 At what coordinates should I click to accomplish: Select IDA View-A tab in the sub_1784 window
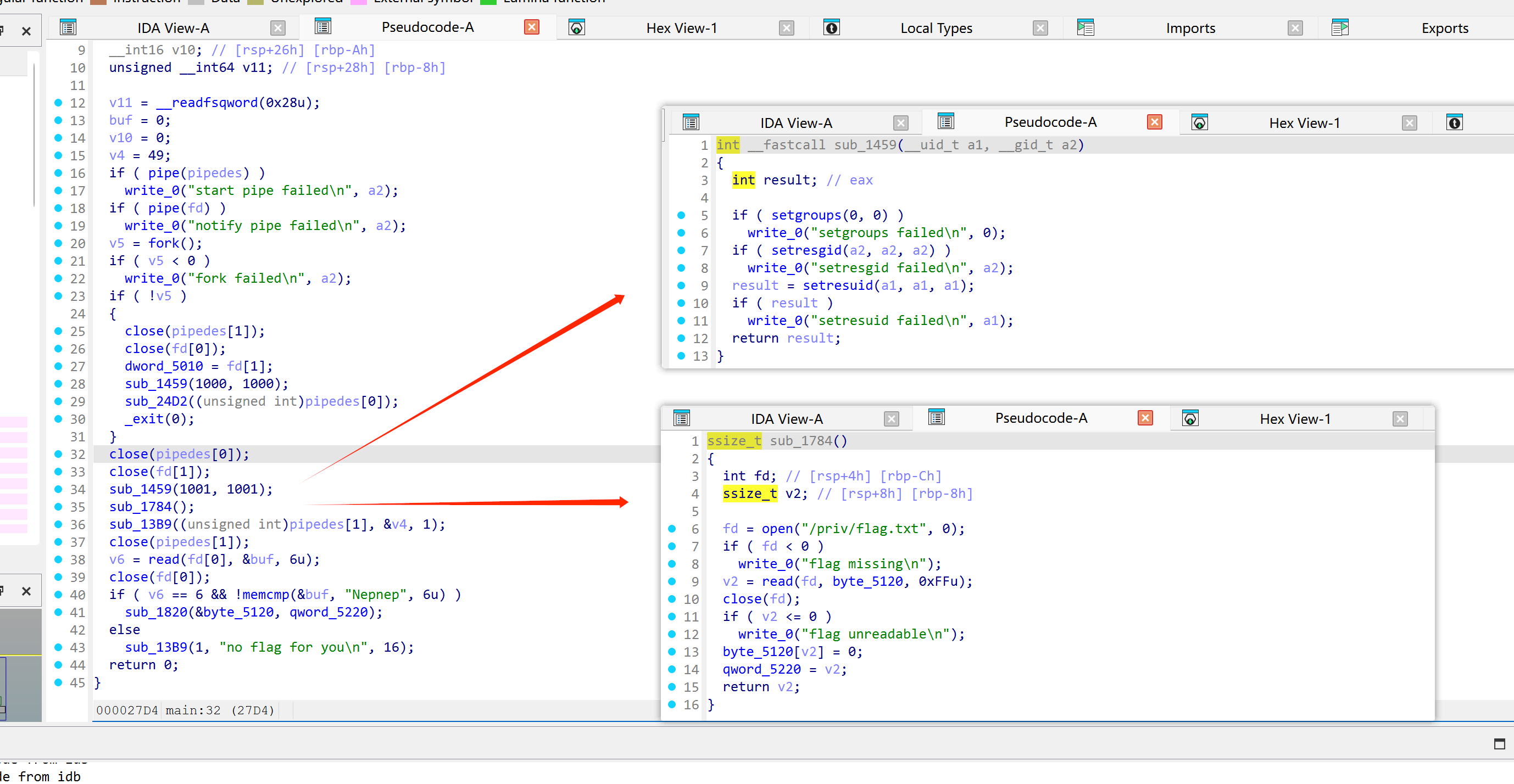click(786, 419)
